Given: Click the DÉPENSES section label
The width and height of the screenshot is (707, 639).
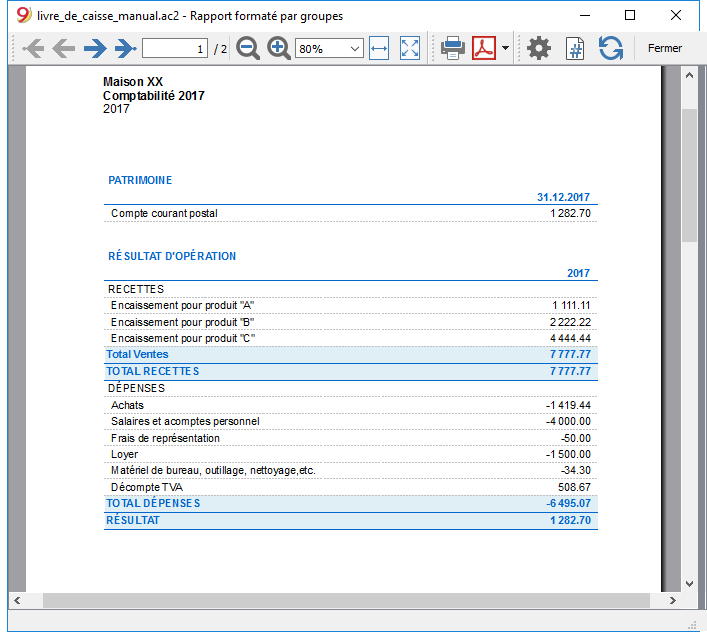Looking at the screenshot, I should click(x=136, y=388).
